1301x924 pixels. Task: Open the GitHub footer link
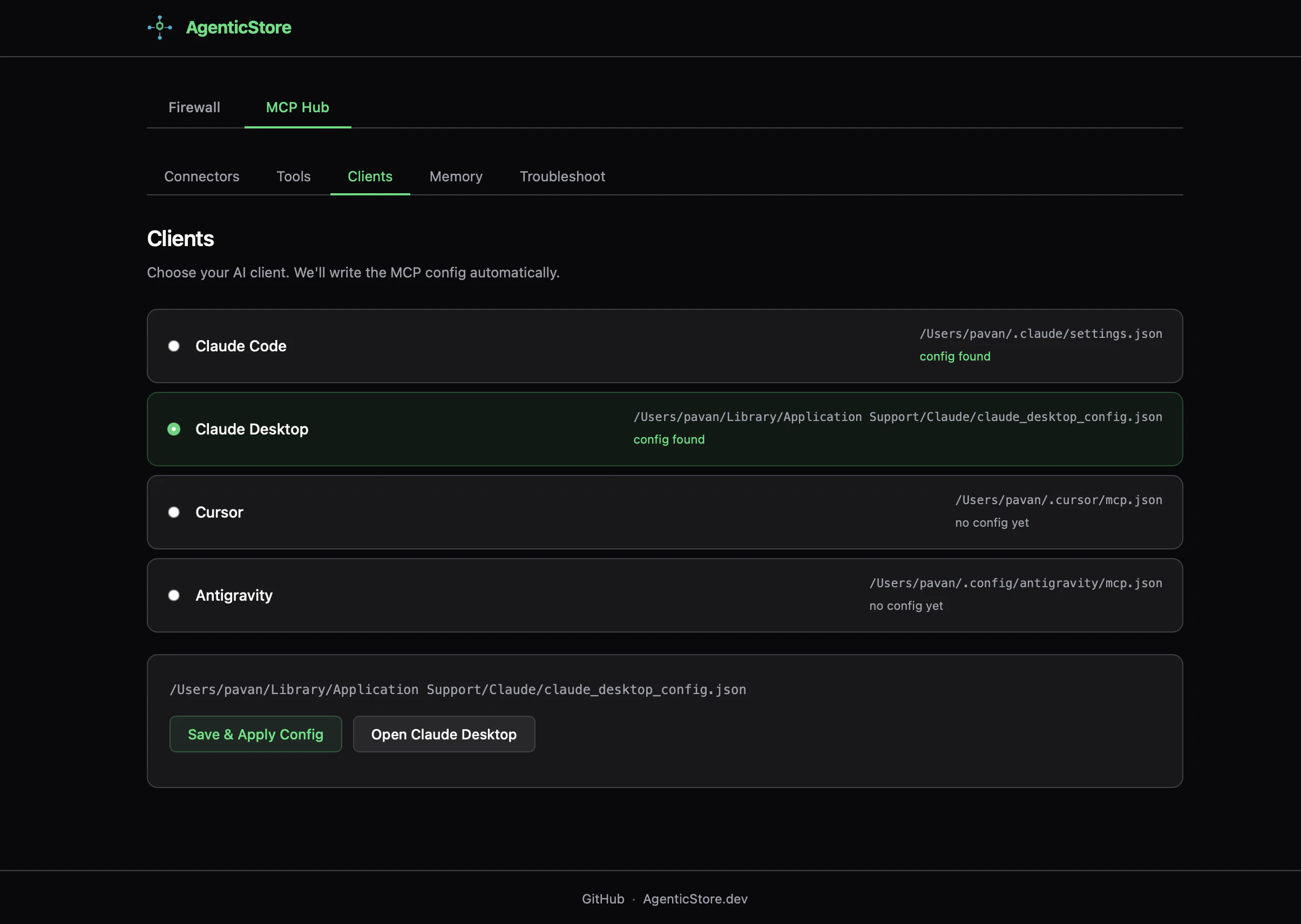pos(602,899)
